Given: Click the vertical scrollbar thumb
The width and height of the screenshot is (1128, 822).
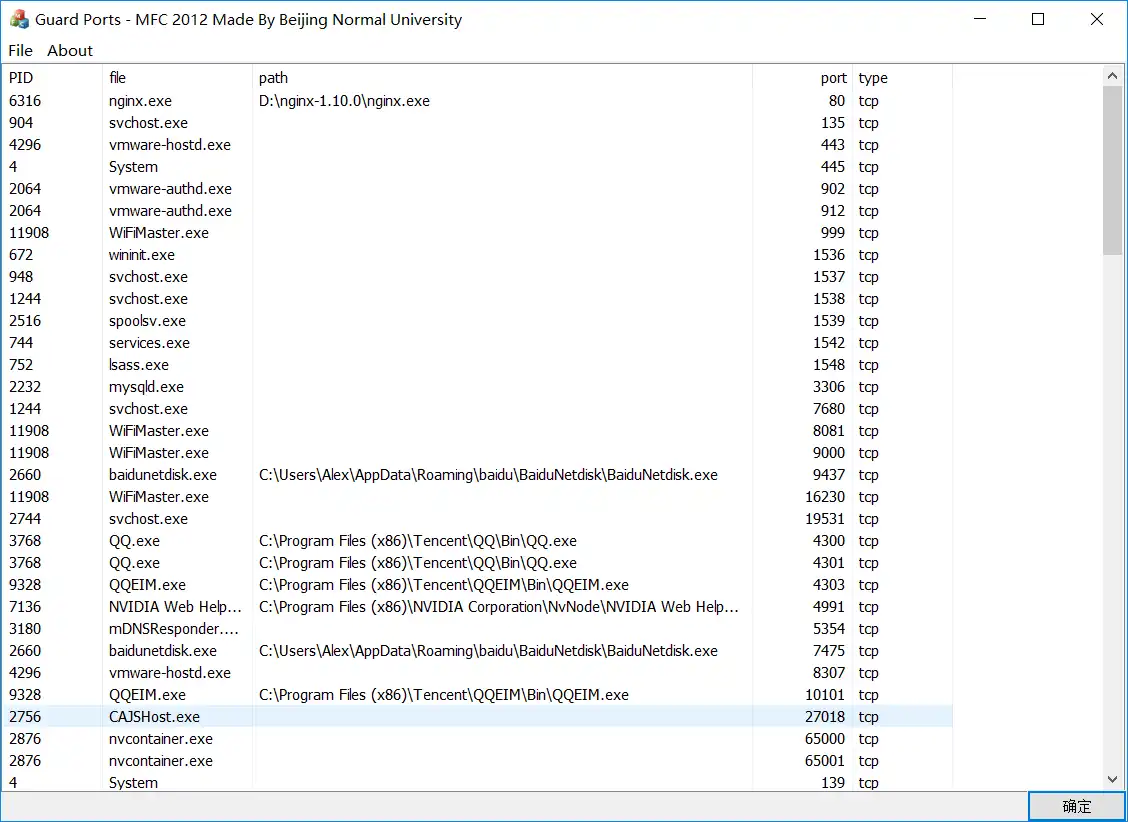Looking at the screenshot, I should pos(1112,170).
